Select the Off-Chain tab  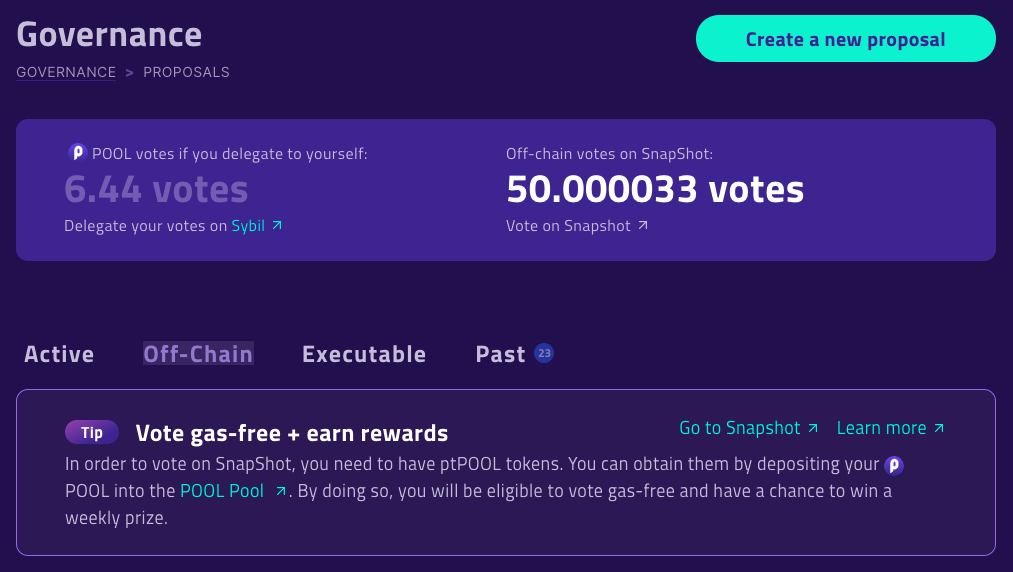click(198, 354)
